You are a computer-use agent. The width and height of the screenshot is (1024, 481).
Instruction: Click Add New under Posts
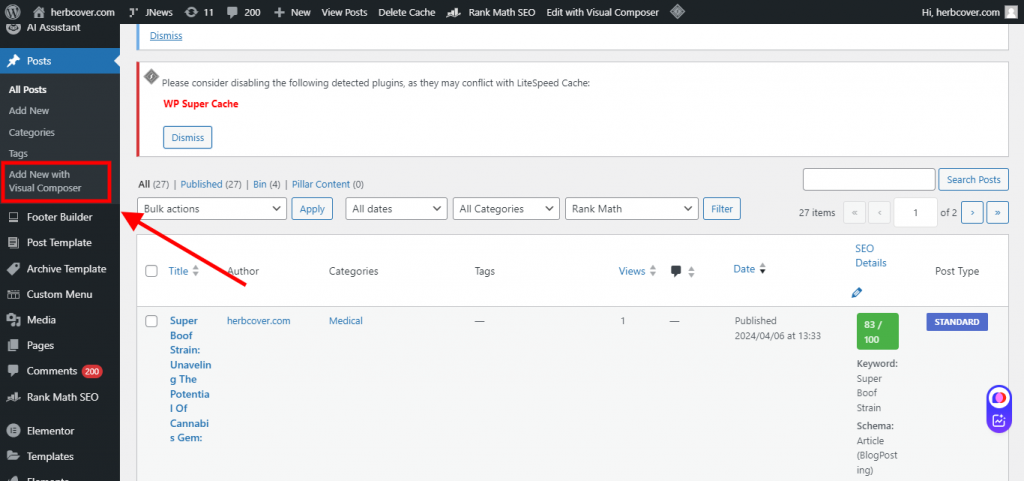(29, 111)
